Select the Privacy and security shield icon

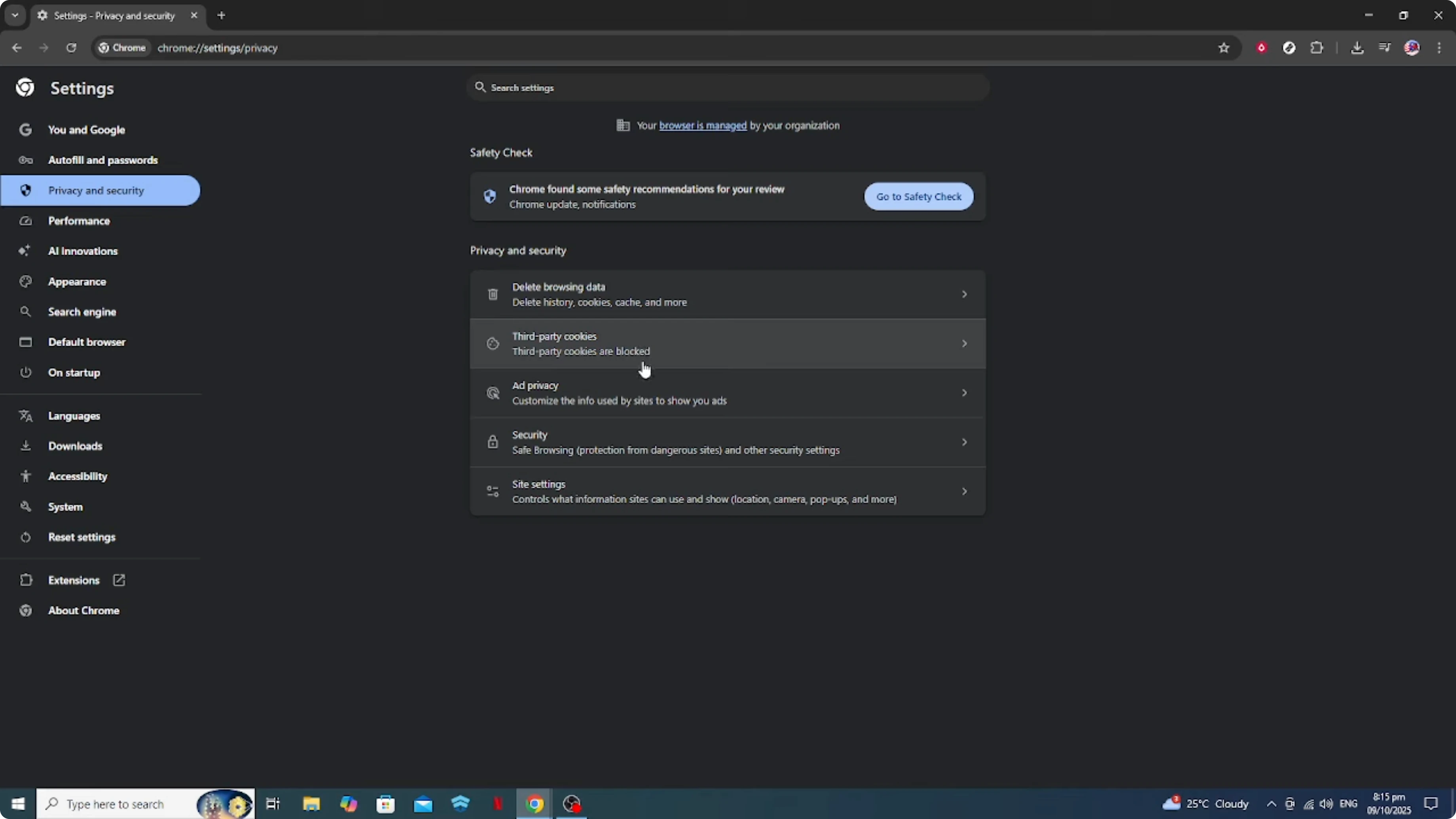[25, 190]
